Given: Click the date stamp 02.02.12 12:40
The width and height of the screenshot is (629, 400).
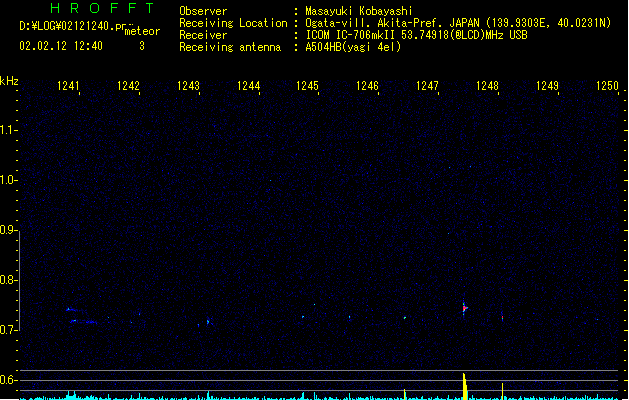Looking at the screenshot, I should pyautogui.click(x=61, y=46).
